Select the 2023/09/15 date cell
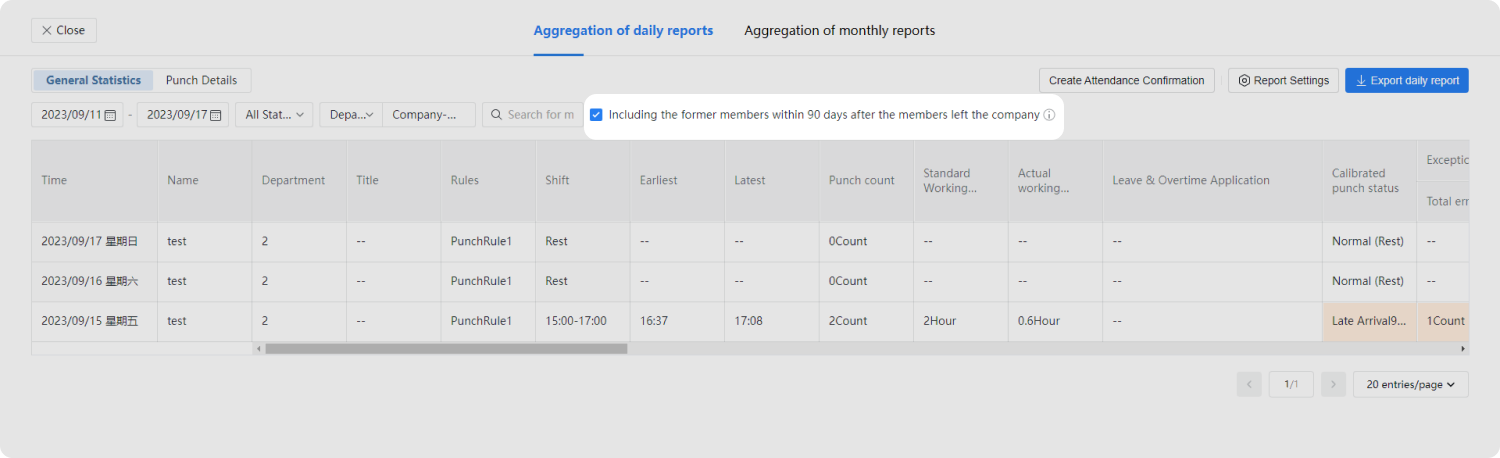Screen dimensions: 1500x458 point(94,322)
